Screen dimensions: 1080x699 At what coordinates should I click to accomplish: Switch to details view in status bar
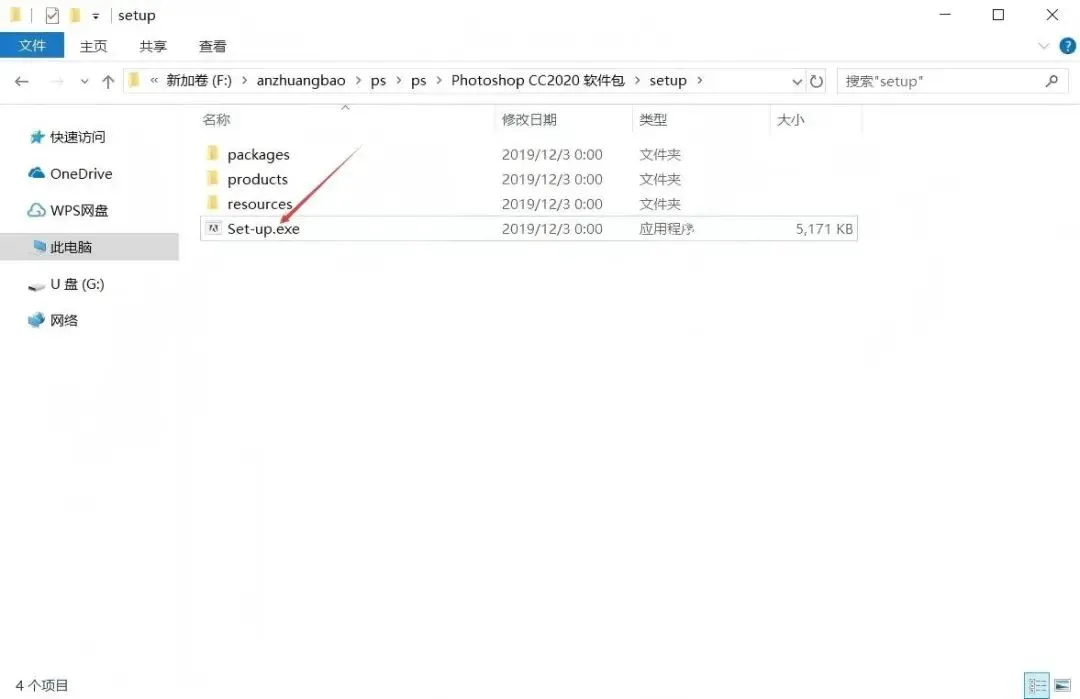click(1037, 685)
